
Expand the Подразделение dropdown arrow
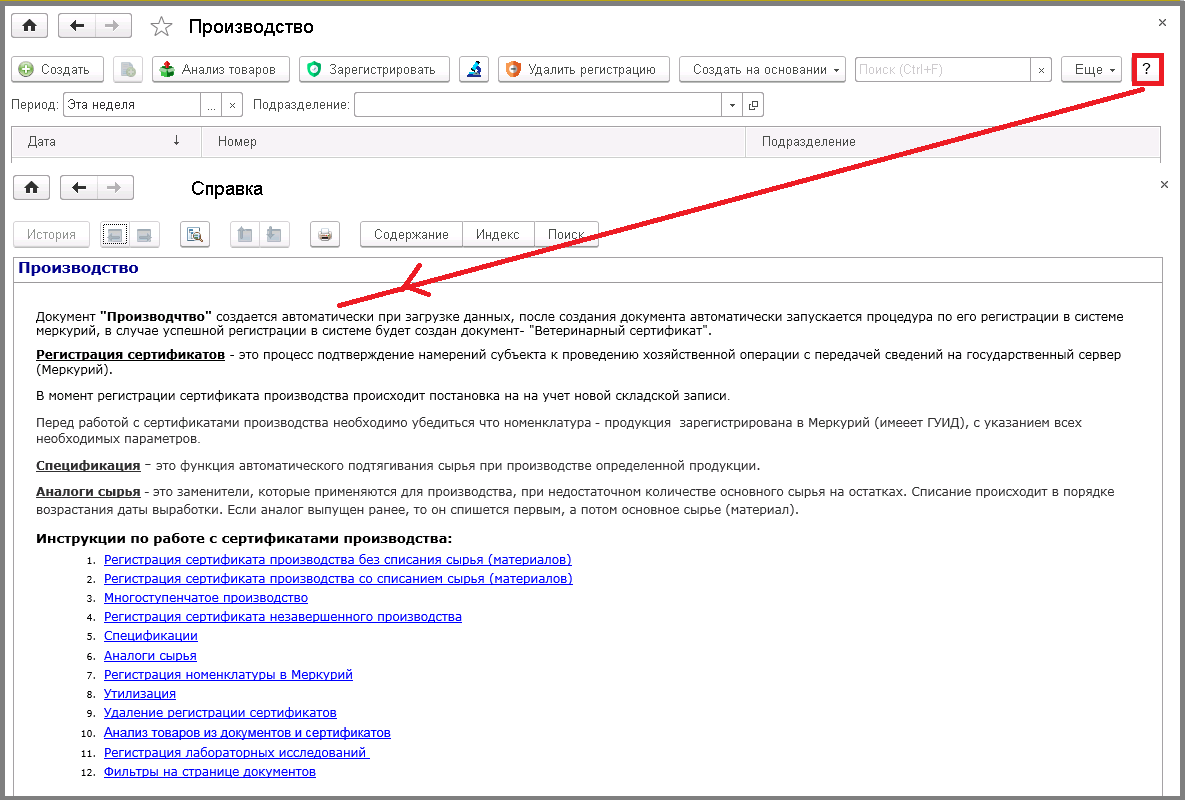click(x=732, y=105)
